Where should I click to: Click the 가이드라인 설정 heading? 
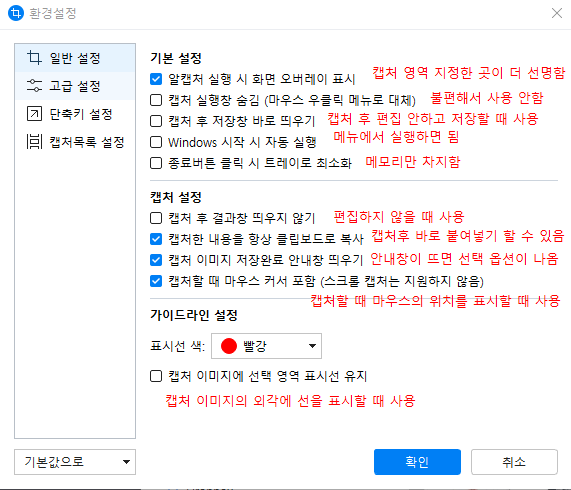[x=194, y=315]
